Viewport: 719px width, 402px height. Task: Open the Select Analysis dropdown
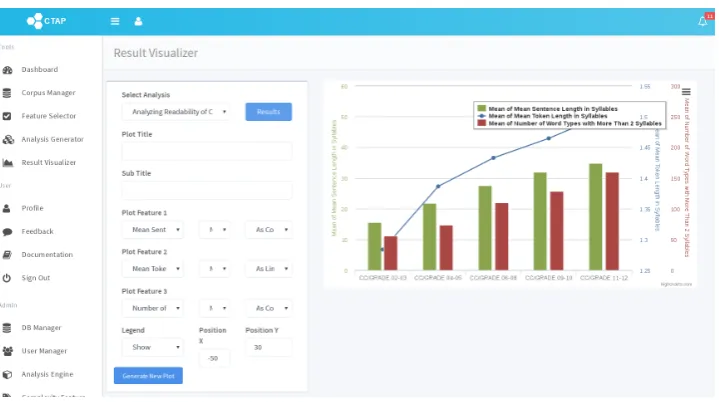[x=176, y=112]
